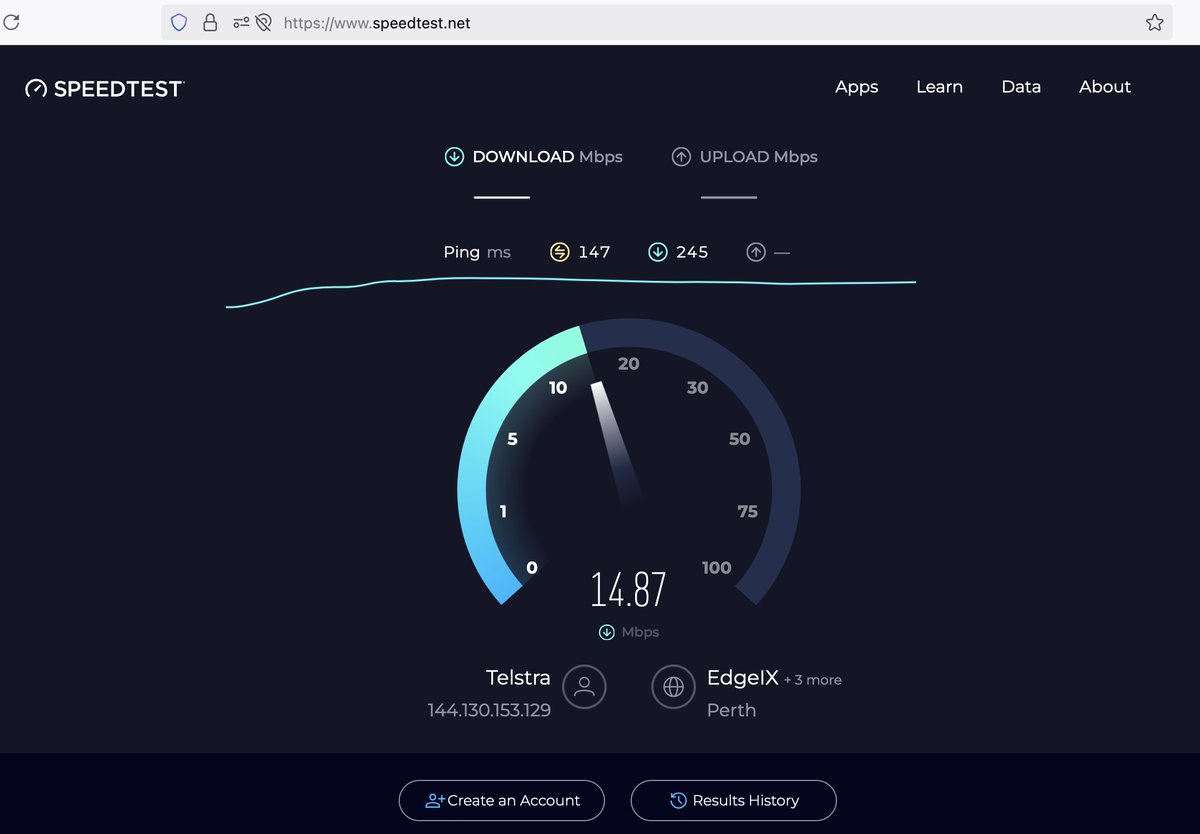The image size is (1200, 834).
Task: Click the Speedtest logo
Action: (105, 88)
